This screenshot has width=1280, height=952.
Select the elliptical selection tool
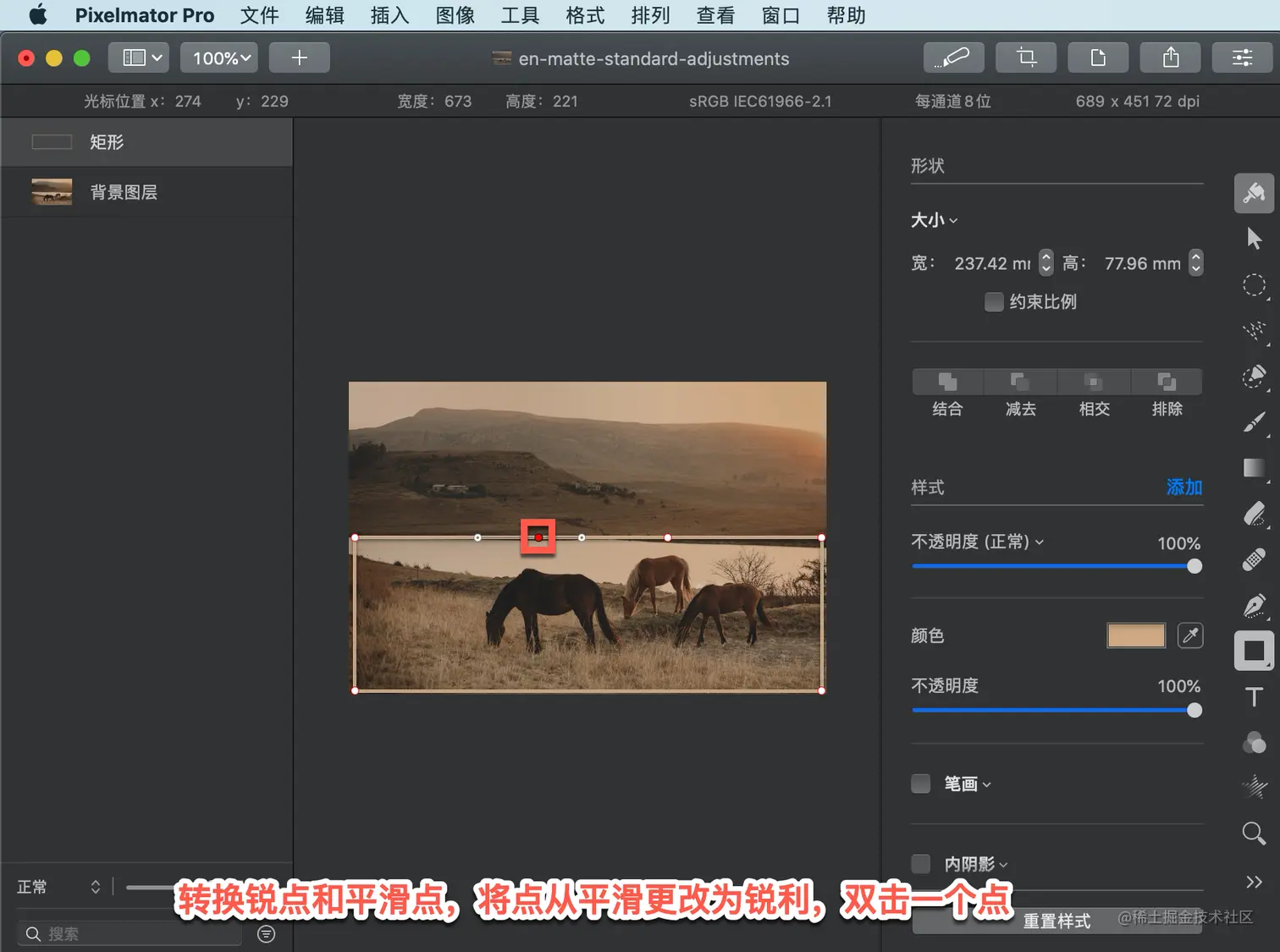pyautogui.click(x=1254, y=285)
